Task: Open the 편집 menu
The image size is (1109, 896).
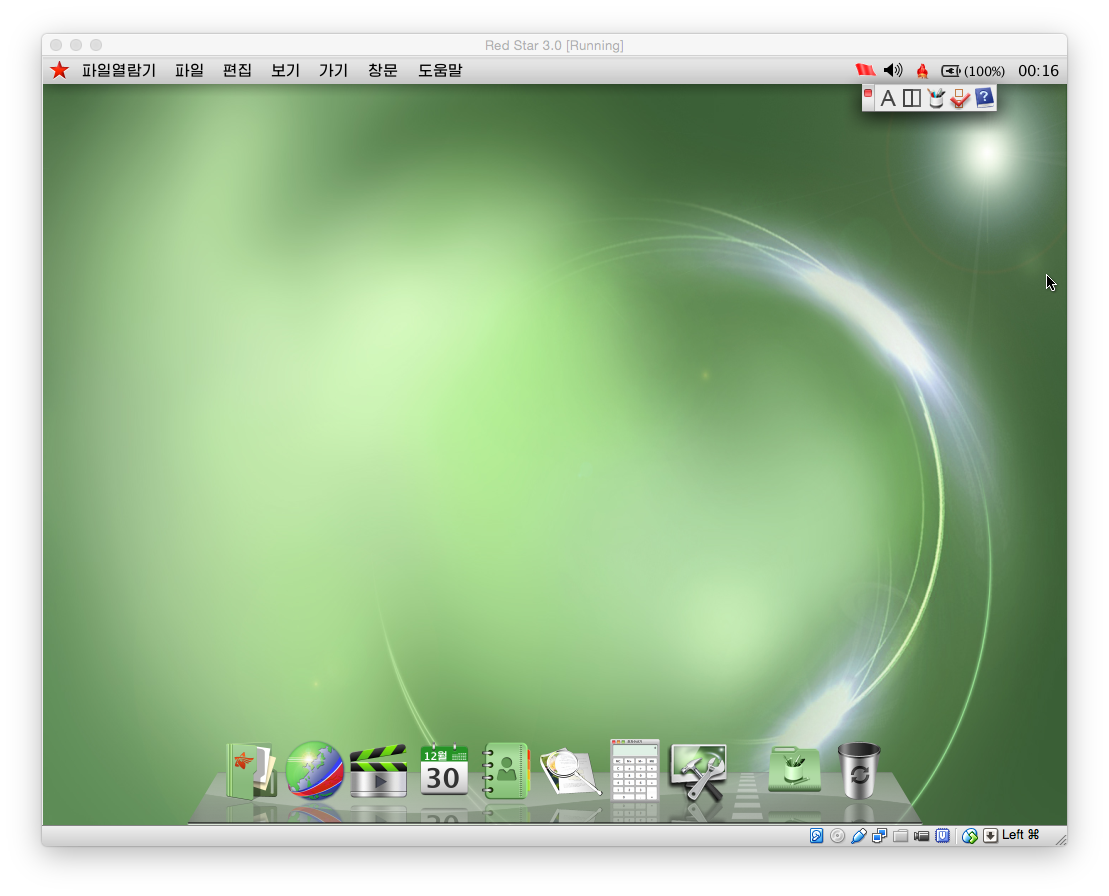Action: (237, 71)
